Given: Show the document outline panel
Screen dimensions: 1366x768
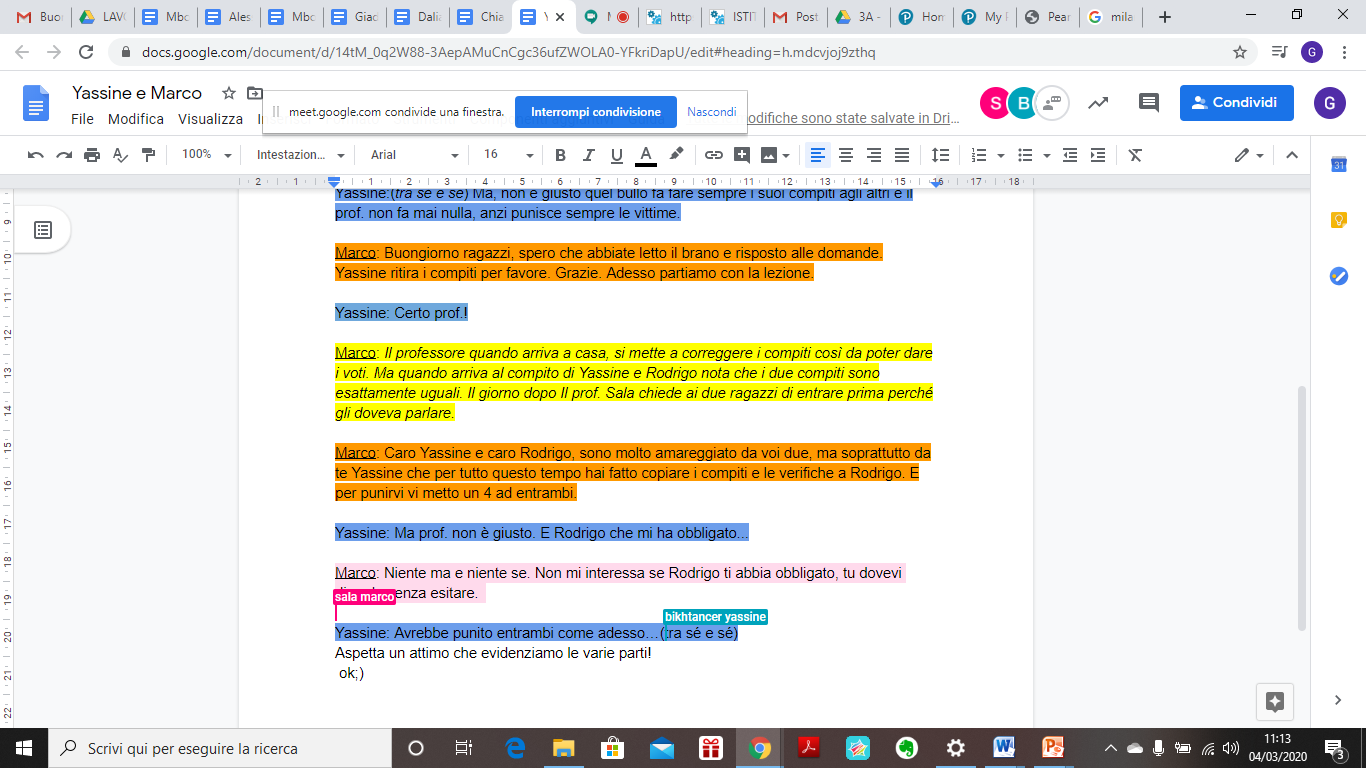Looking at the screenshot, I should click(43, 230).
